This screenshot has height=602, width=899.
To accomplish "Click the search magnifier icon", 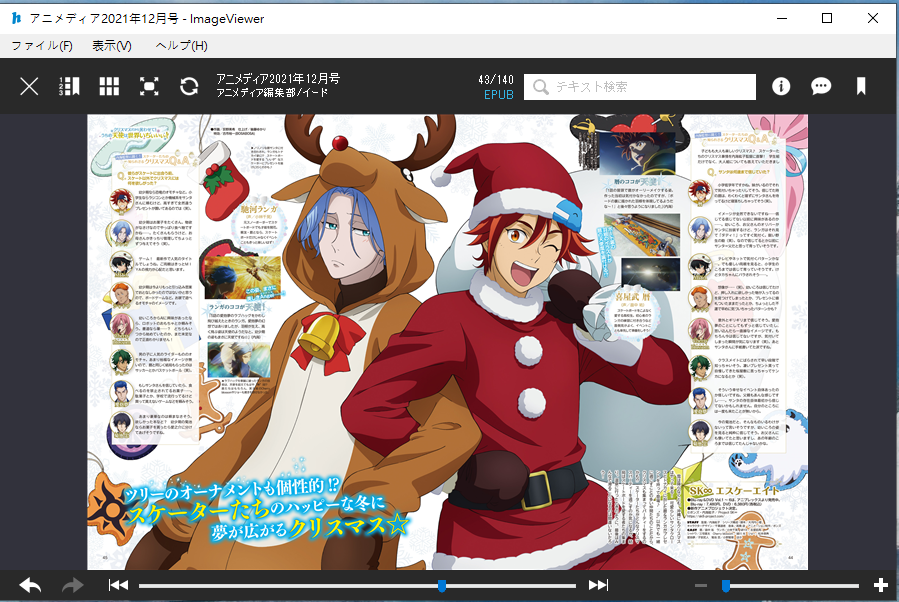I will click(x=540, y=87).
